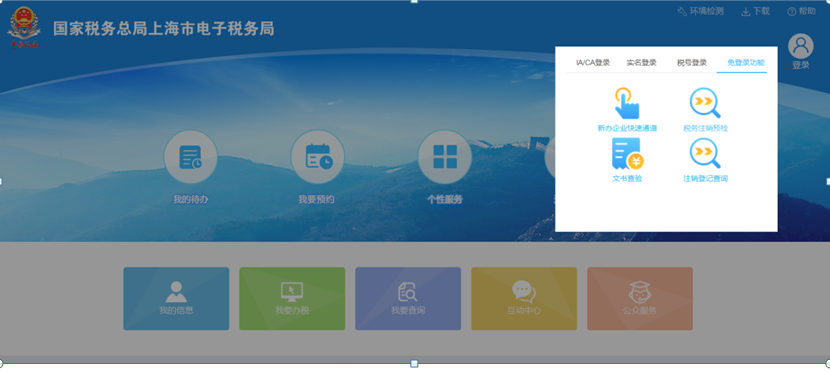
Task: Open 环境检测 environment check tool
Action: coord(700,12)
